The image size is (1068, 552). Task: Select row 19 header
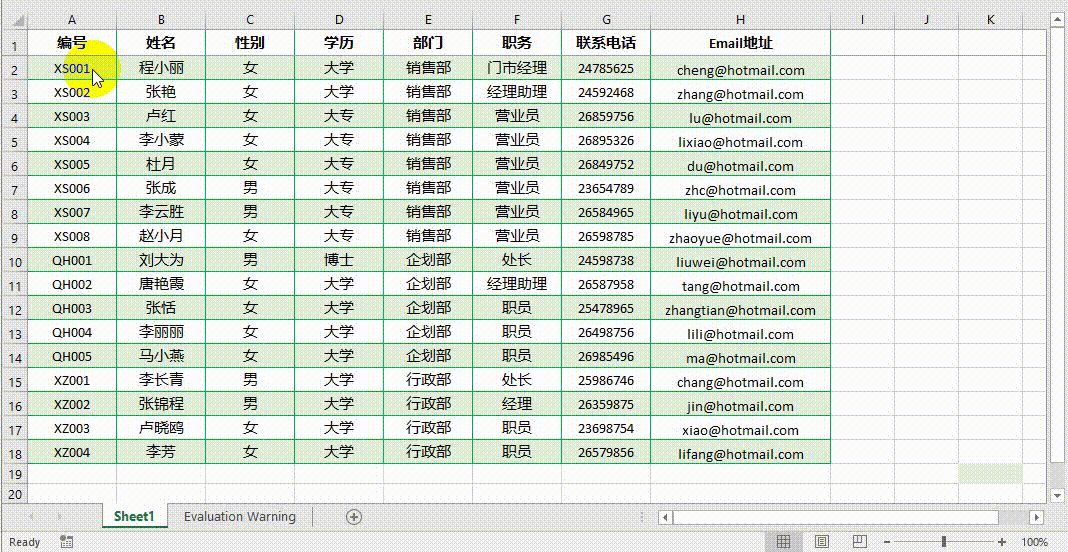point(15,474)
